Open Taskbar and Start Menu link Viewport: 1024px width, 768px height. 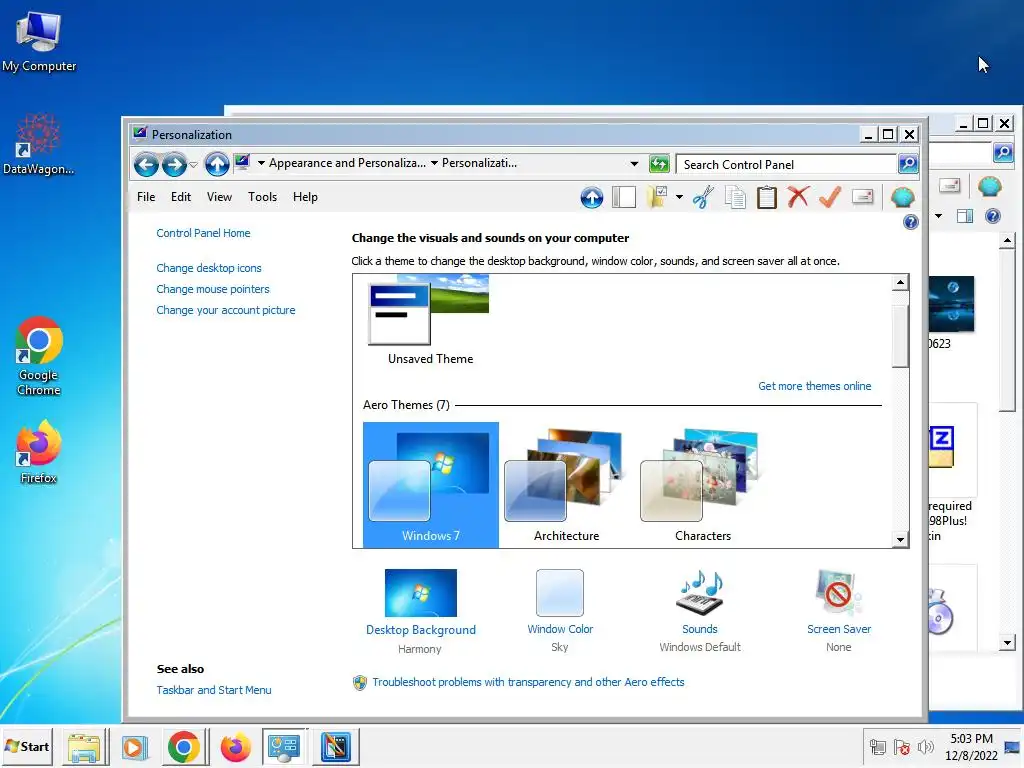tap(214, 690)
